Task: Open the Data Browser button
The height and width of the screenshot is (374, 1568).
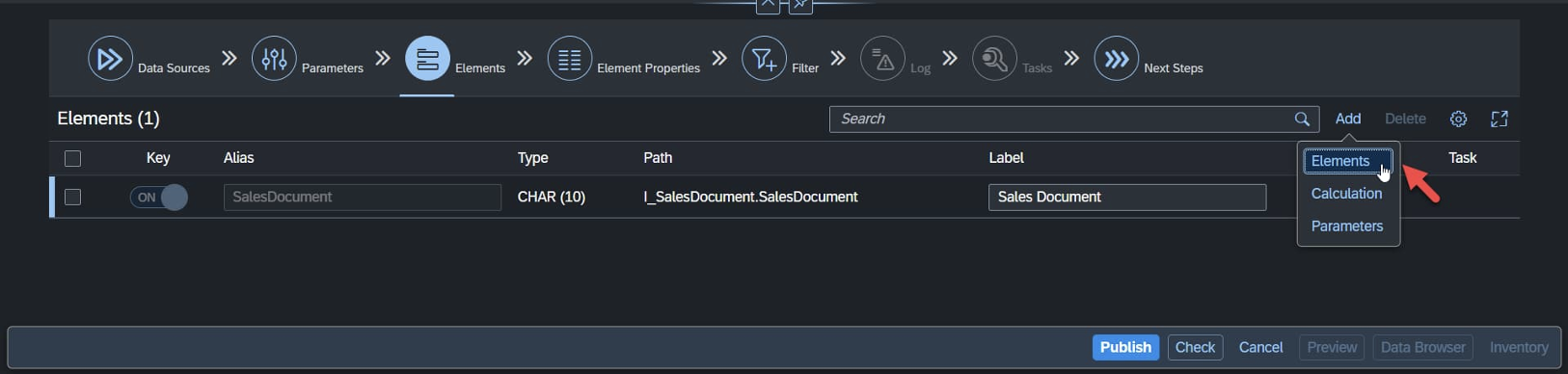Action: pyautogui.click(x=1422, y=347)
